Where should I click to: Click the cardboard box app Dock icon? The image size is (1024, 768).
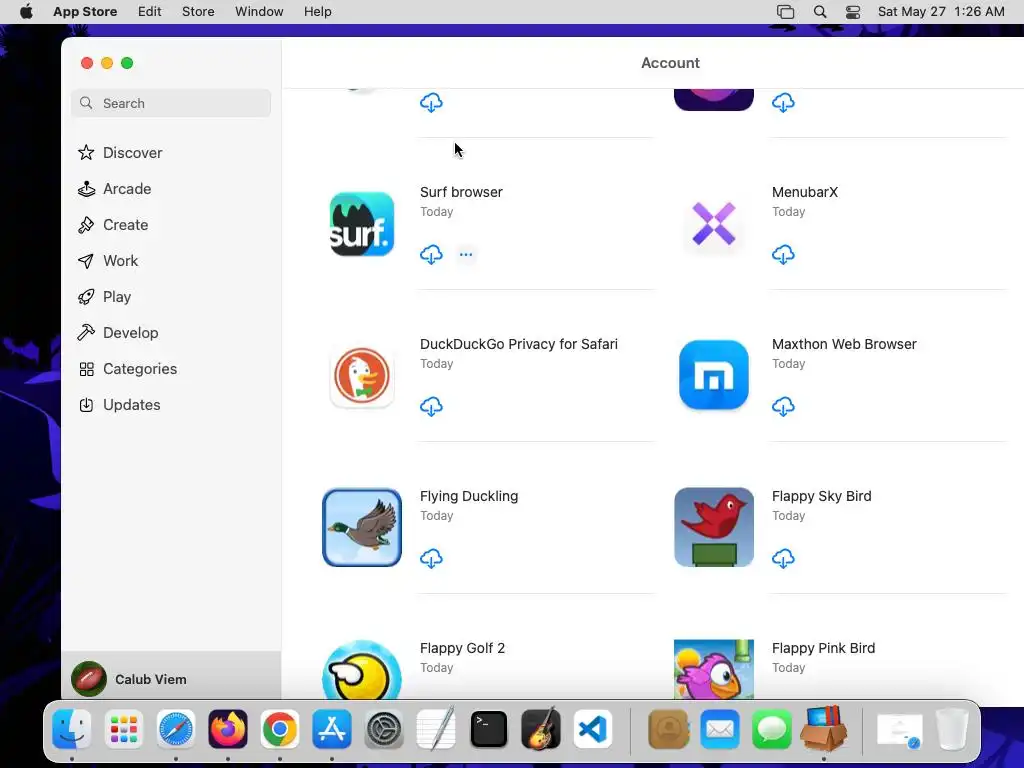click(x=824, y=728)
